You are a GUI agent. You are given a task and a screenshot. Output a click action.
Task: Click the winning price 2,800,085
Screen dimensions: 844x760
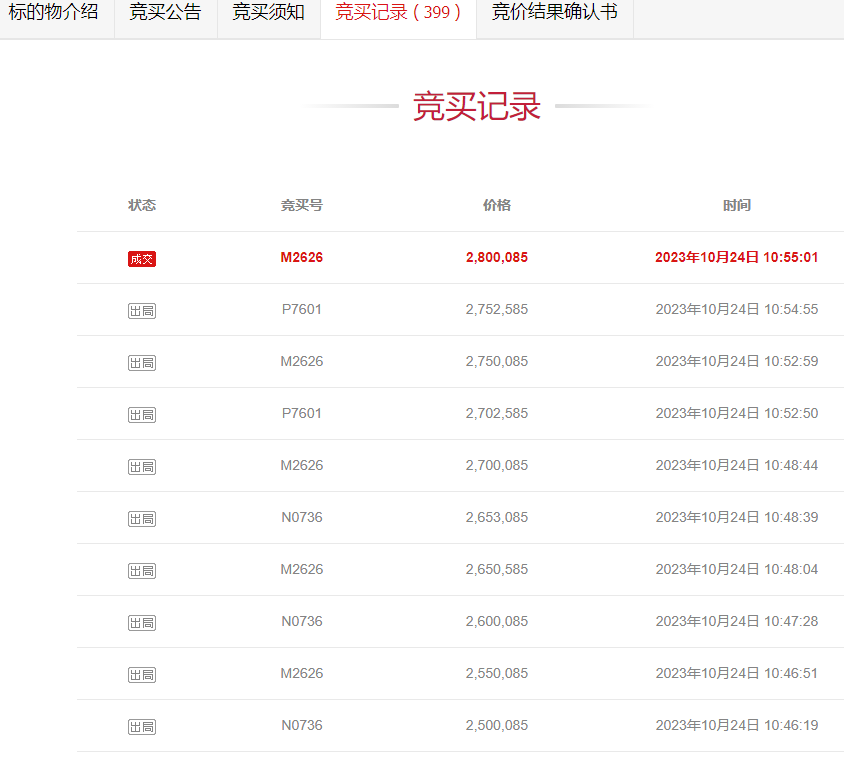point(497,257)
